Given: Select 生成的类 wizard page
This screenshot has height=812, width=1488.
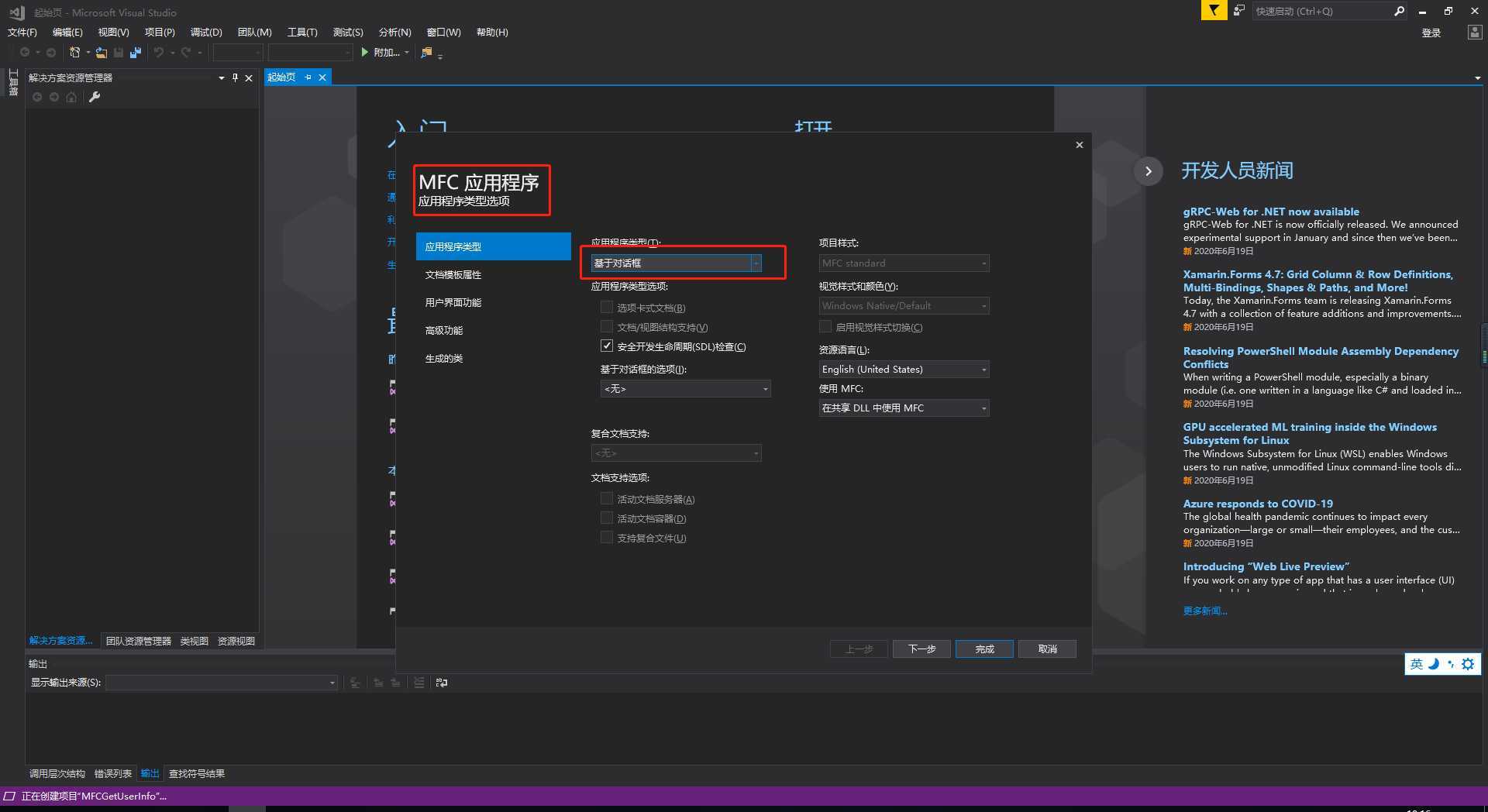Looking at the screenshot, I should pyautogui.click(x=493, y=359).
